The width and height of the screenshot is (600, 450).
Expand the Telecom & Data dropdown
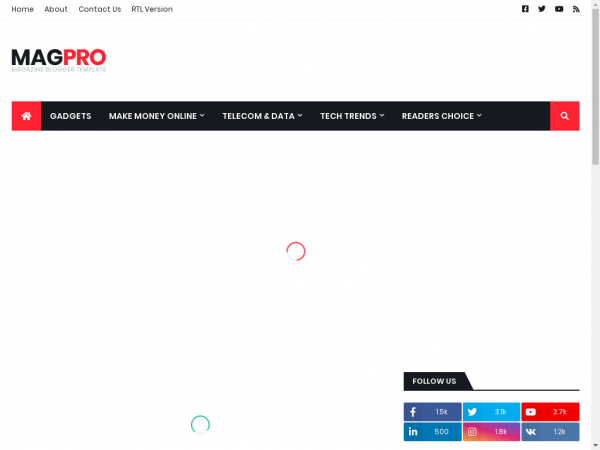[263, 116]
